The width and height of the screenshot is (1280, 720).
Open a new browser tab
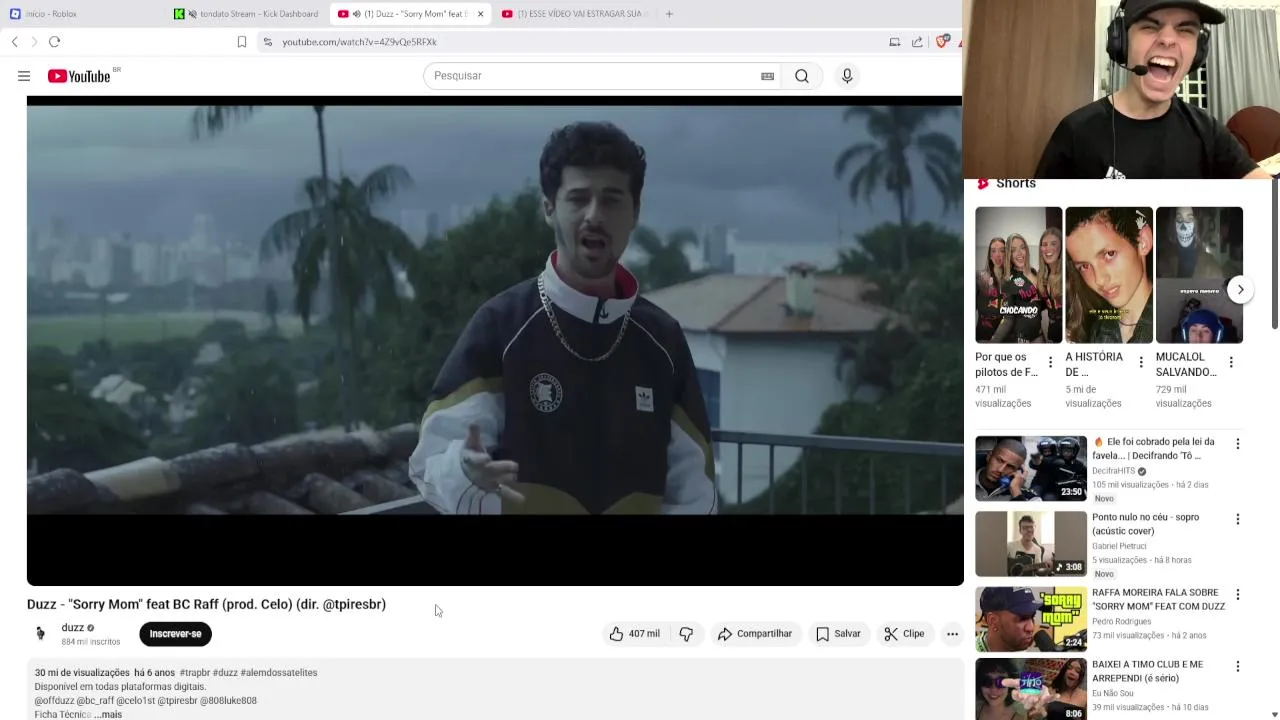pos(669,14)
